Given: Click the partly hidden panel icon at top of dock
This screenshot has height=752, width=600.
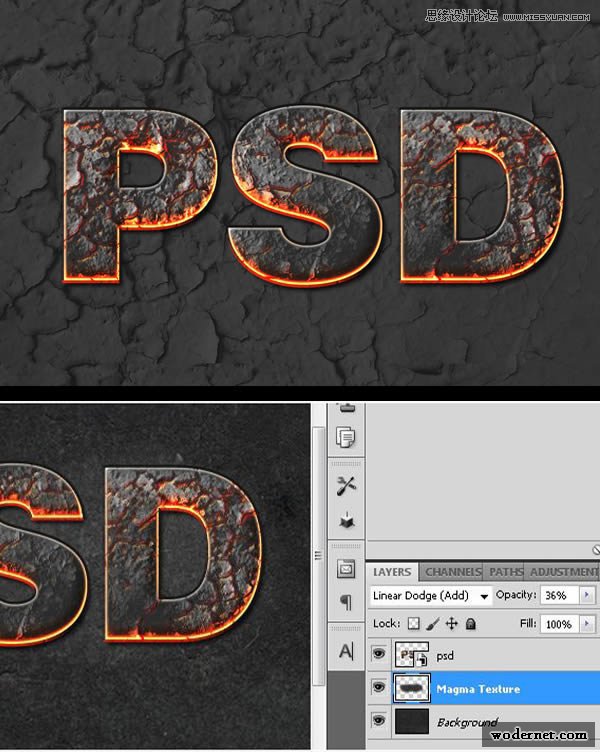Looking at the screenshot, I should coord(346,408).
